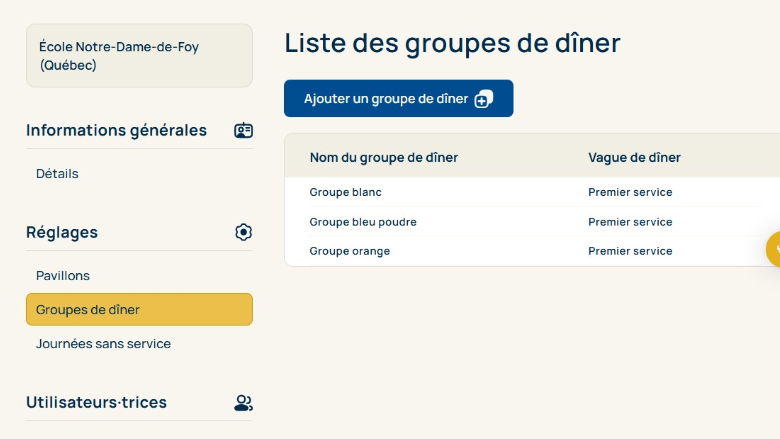Click the ID card icon beside Informations générales

tap(243, 130)
